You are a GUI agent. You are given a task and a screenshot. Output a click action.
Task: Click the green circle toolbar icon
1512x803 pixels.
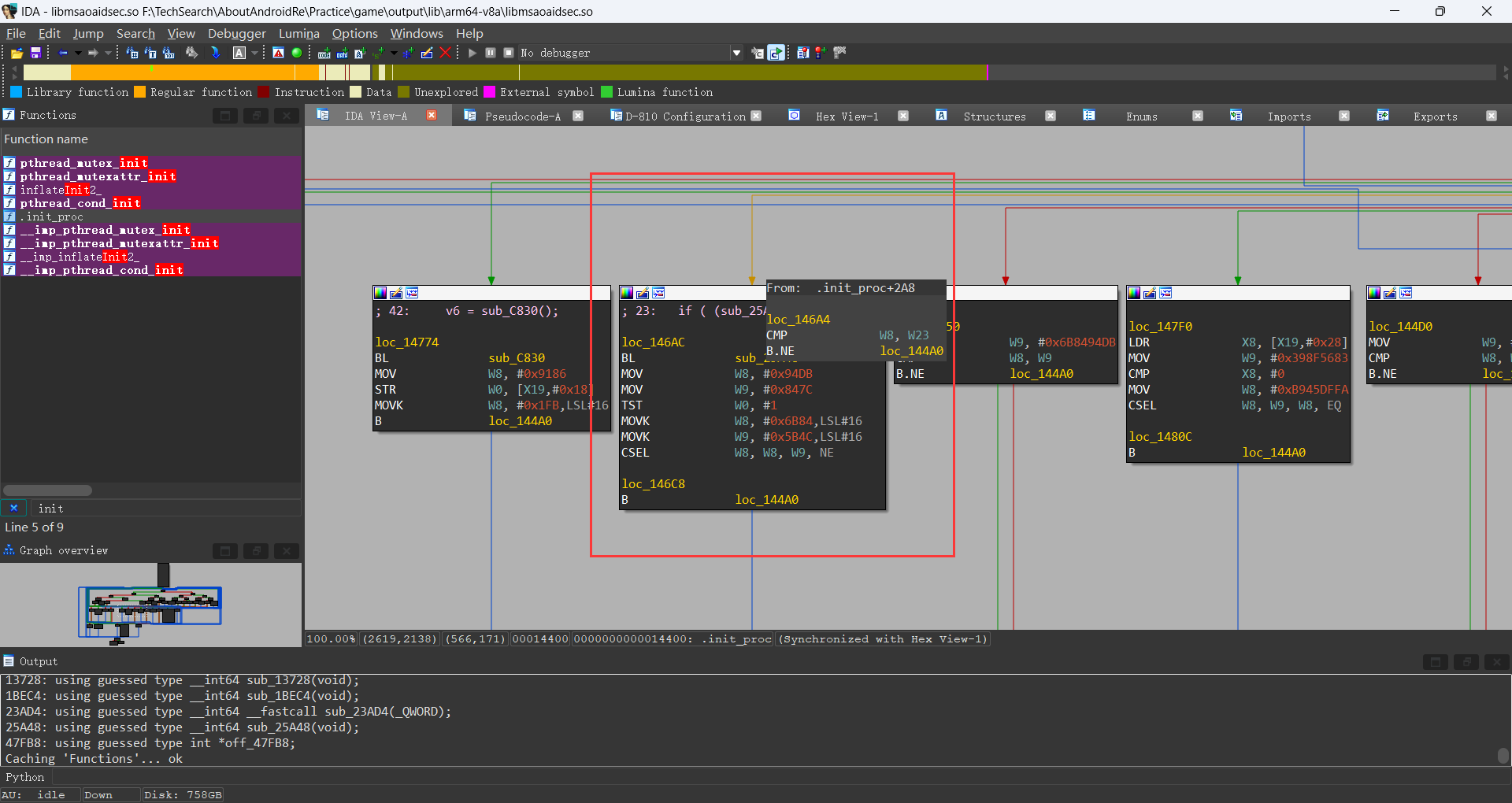[x=297, y=53]
